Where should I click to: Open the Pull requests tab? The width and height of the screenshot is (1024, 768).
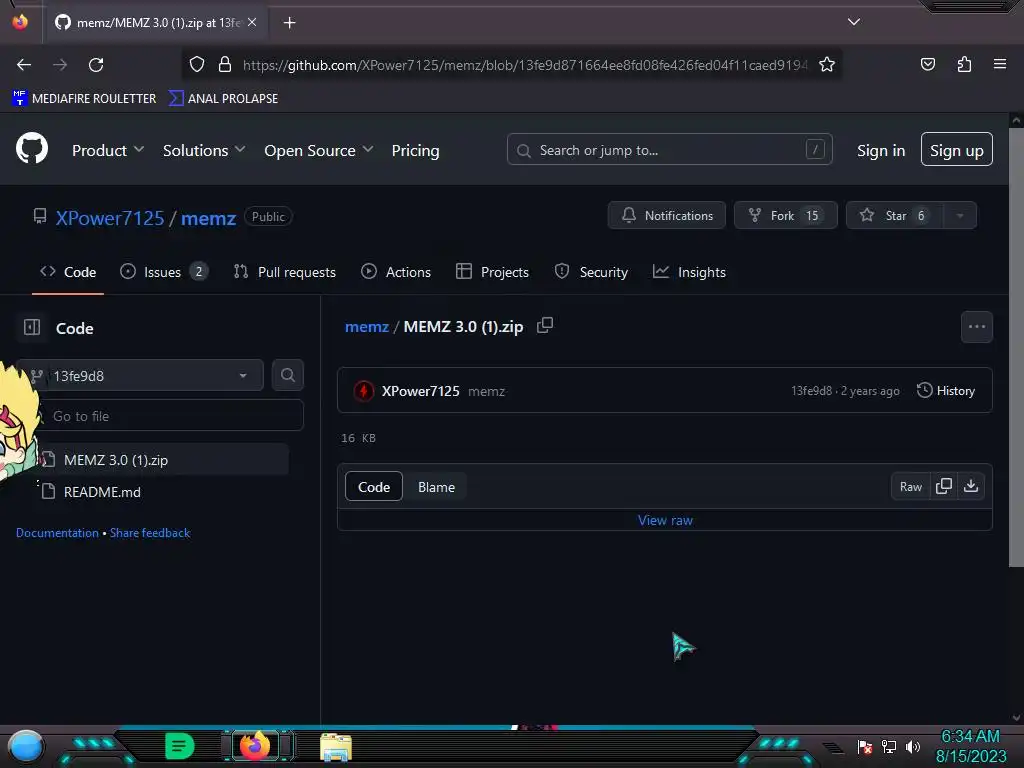(285, 272)
